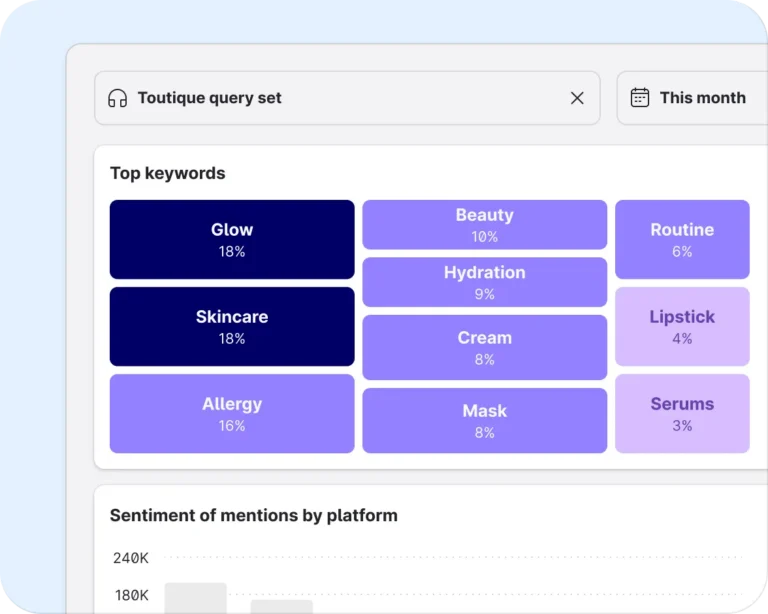Select the Skincare 18% keyword tile
Image resolution: width=768 pixels, height=614 pixels.
pyautogui.click(x=232, y=327)
